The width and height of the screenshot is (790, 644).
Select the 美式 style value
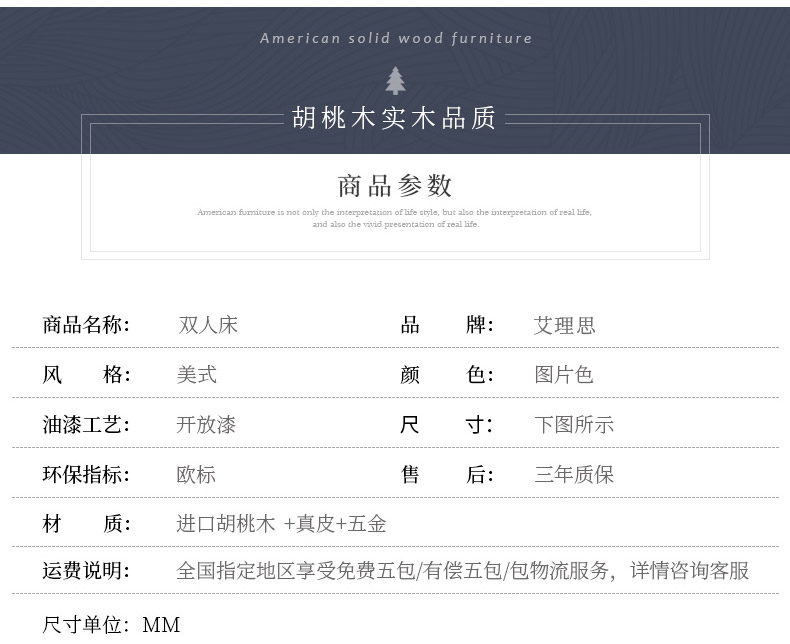pos(197,375)
